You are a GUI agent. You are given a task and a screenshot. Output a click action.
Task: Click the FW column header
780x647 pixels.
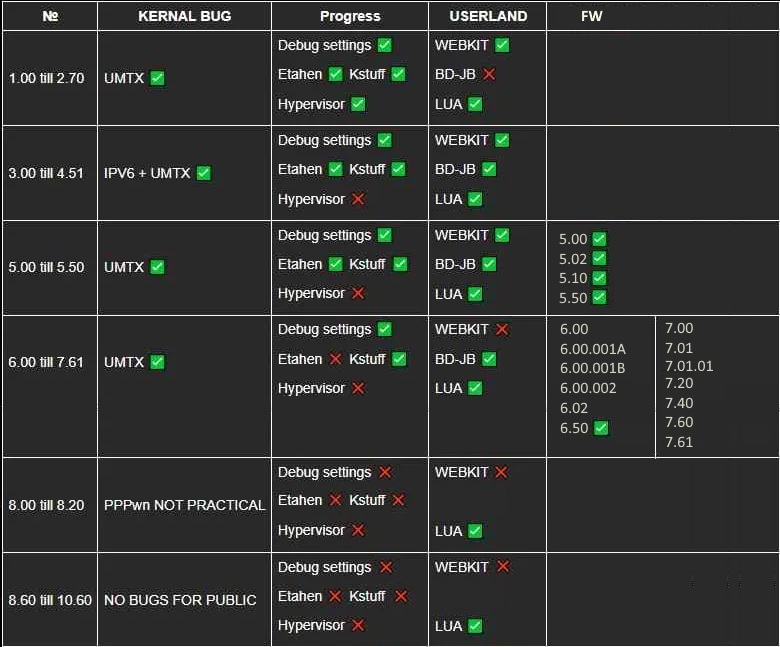point(591,16)
